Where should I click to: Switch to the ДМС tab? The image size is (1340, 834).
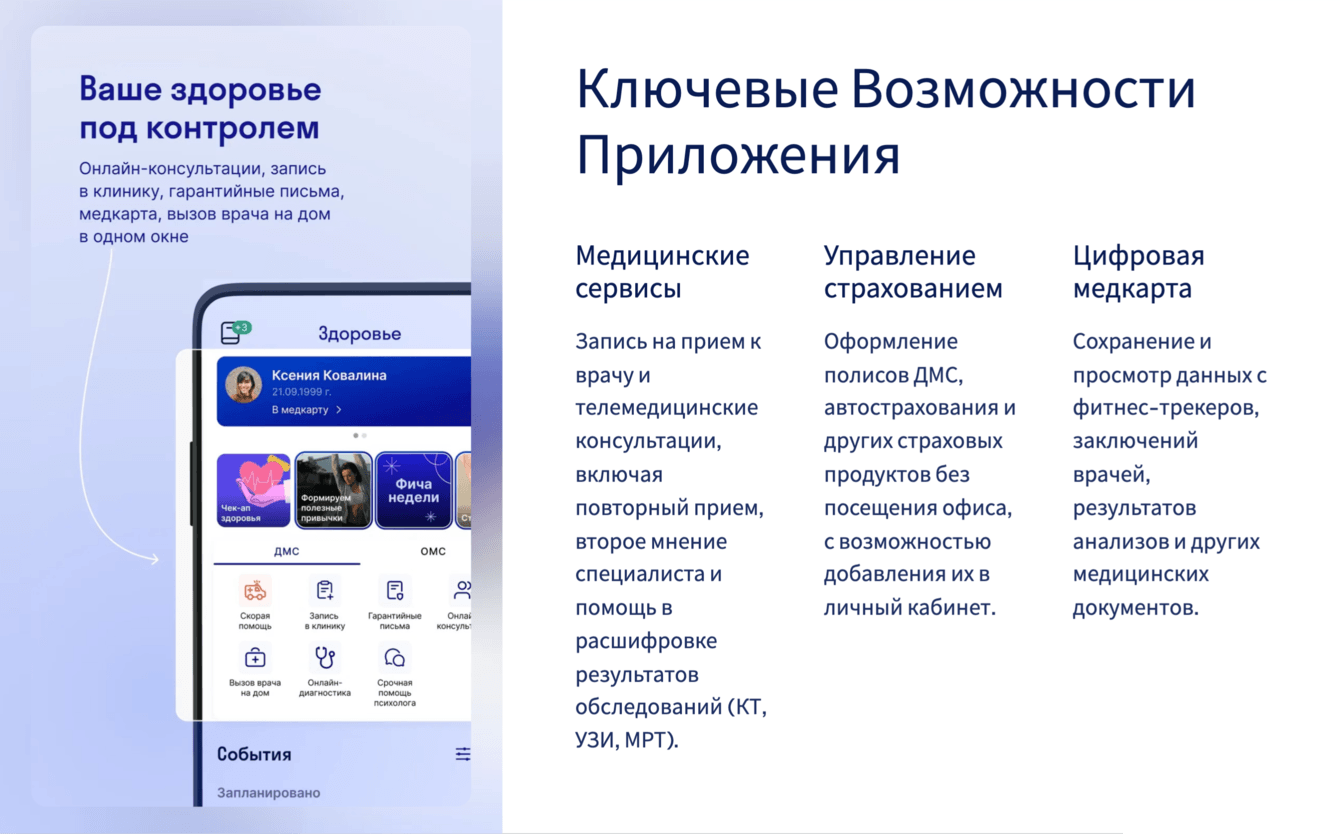(286, 552)
